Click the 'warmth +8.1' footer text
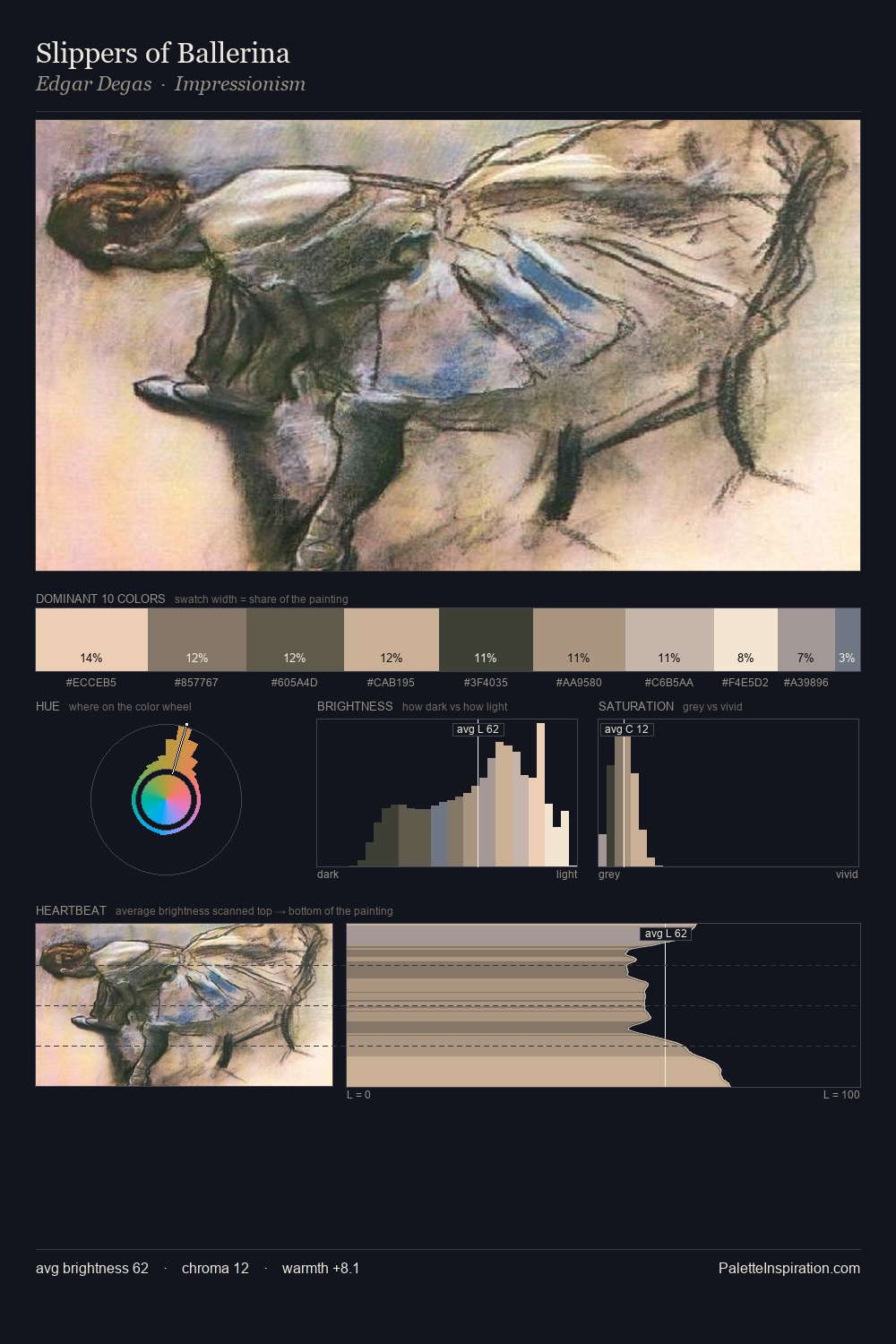Screen dimensions: 896x1344 321,1268
